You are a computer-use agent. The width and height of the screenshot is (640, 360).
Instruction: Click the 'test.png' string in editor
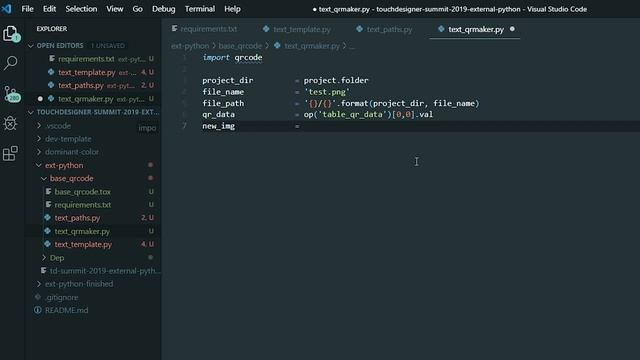327,92
